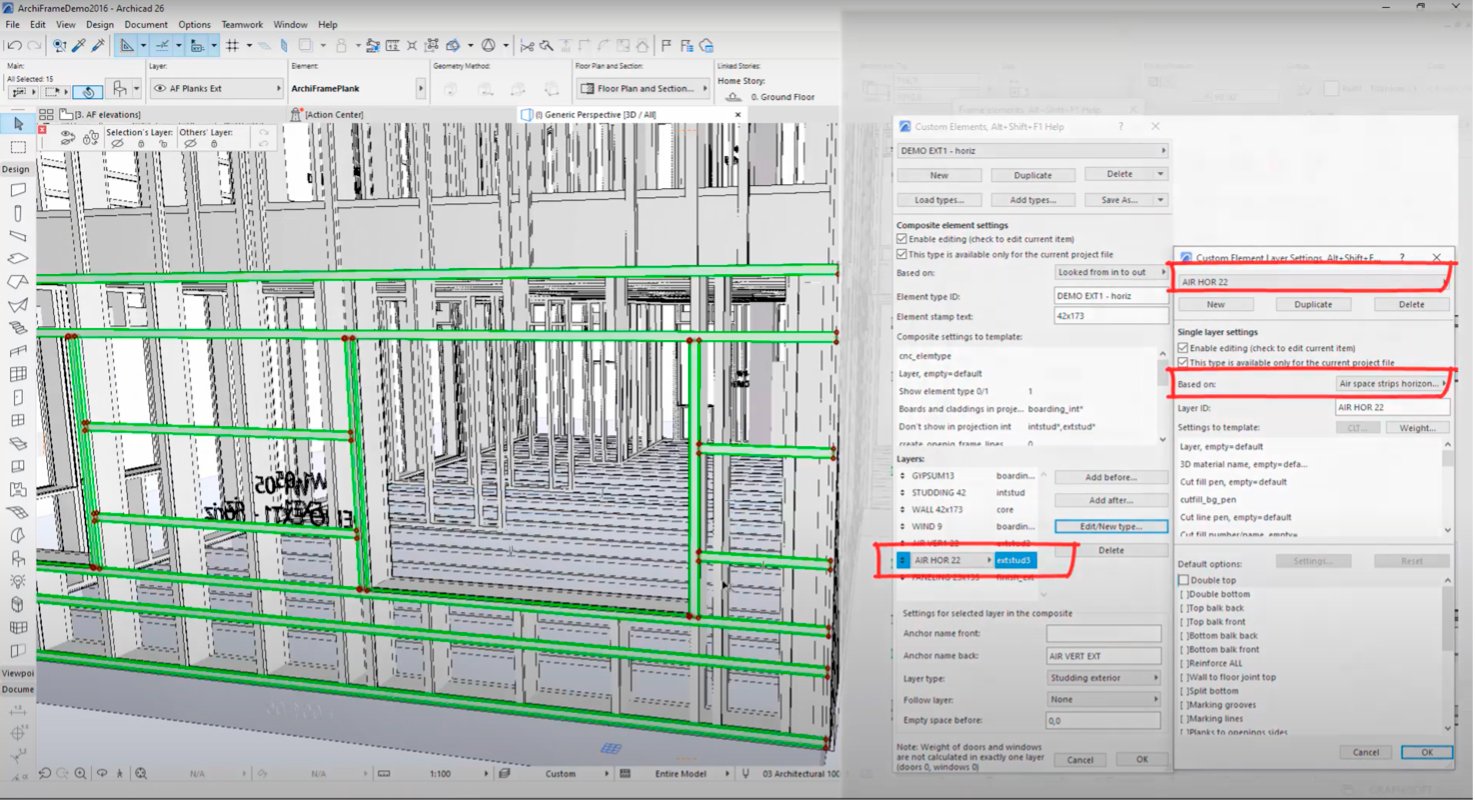Open the Air space strips horizon dropdown
Screen dimensions: 1475x803
(x=1393, y=384)
